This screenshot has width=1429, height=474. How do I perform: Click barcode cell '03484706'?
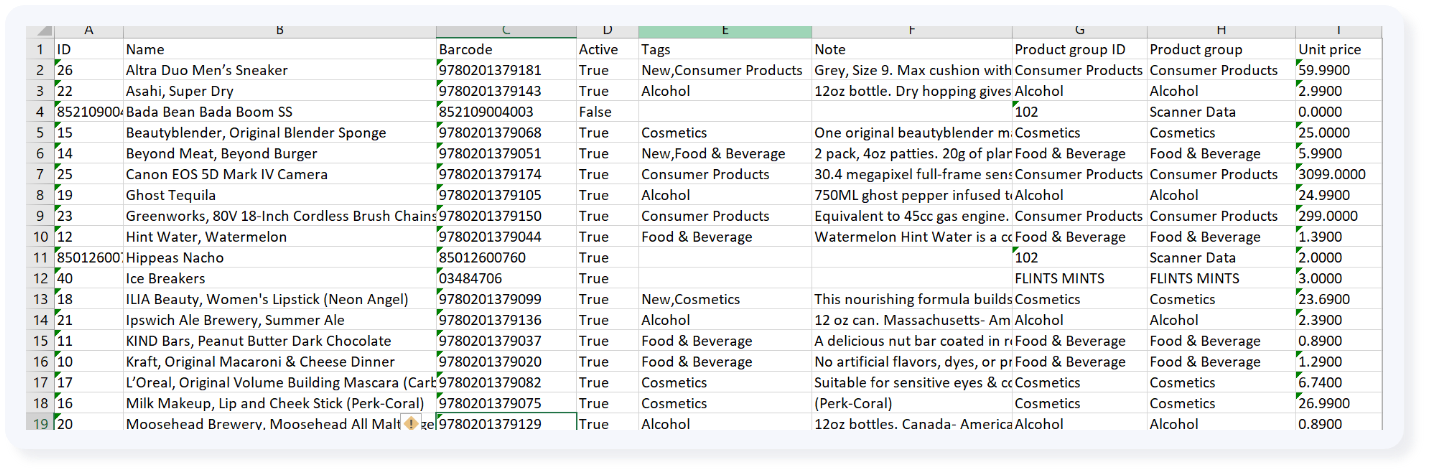click(506, 278)
